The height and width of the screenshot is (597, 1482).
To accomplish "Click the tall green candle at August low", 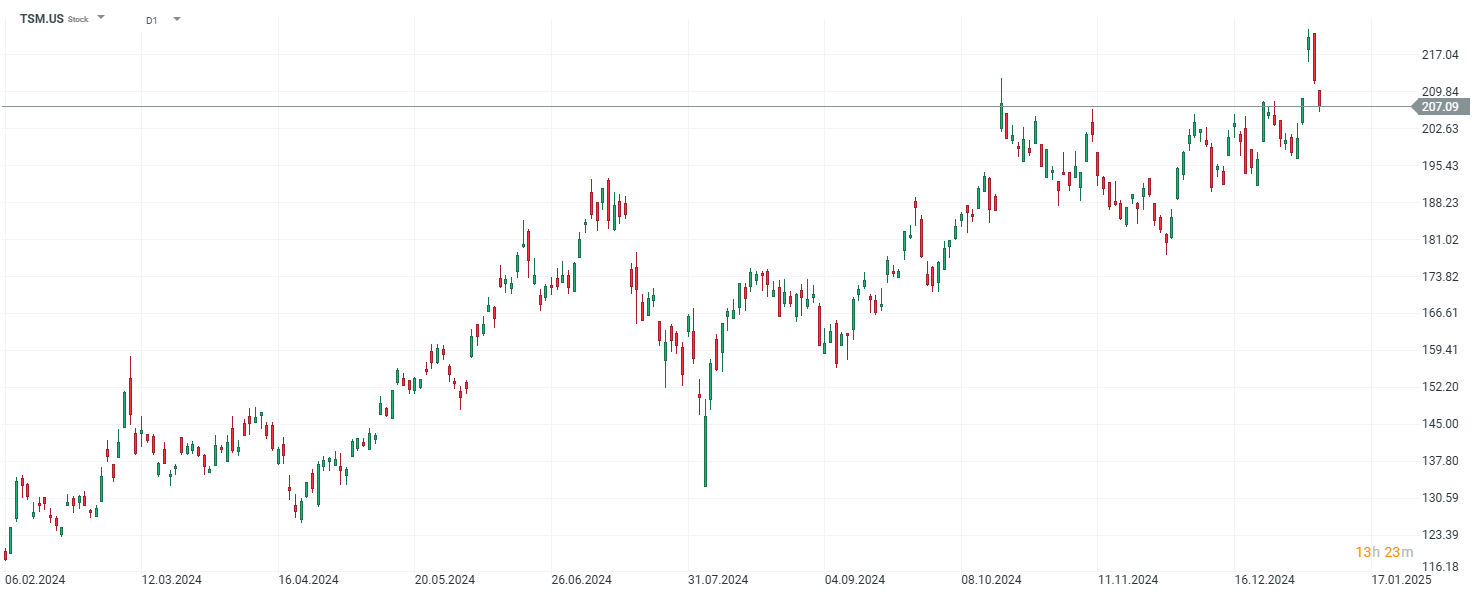I will (x=705, y=450).
